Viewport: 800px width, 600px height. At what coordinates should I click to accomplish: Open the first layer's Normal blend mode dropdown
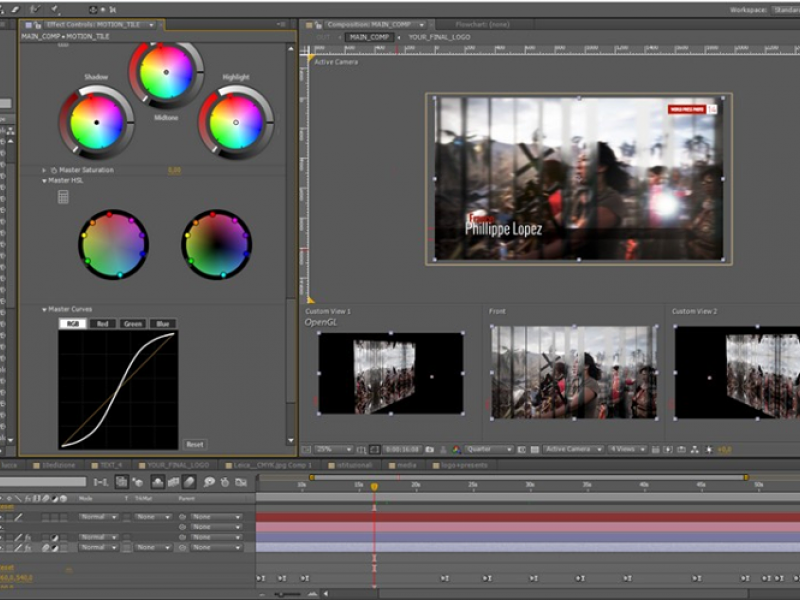[98, 517]
